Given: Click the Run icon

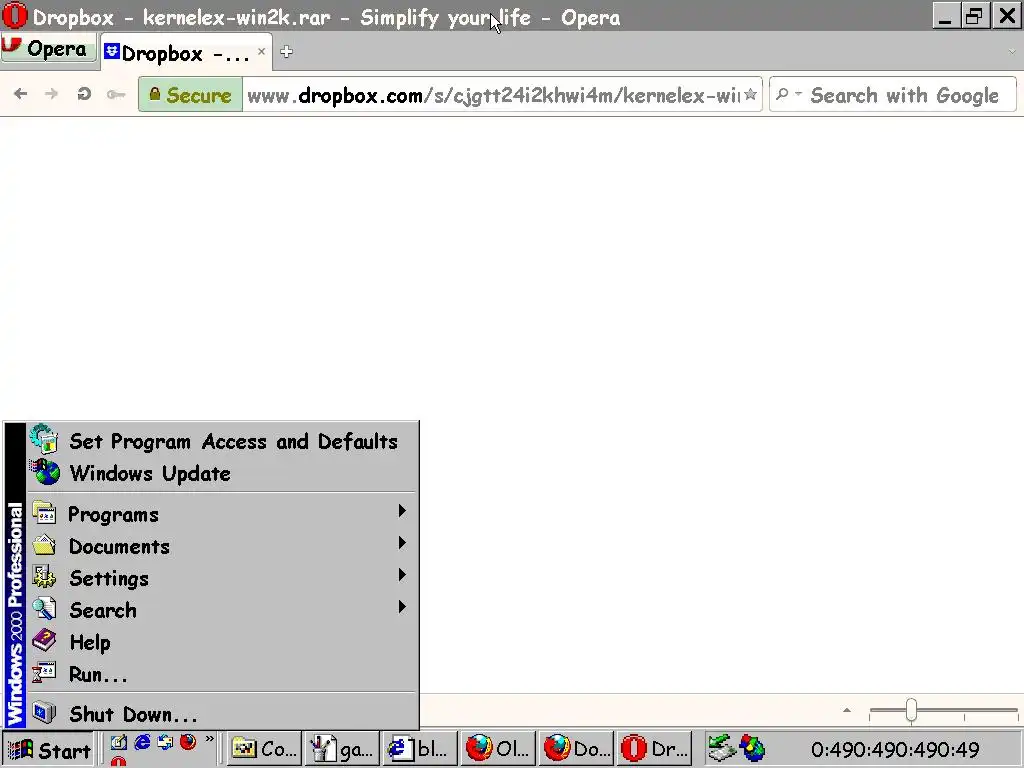Looking at the screenshot, I should [x=44, y=673].
